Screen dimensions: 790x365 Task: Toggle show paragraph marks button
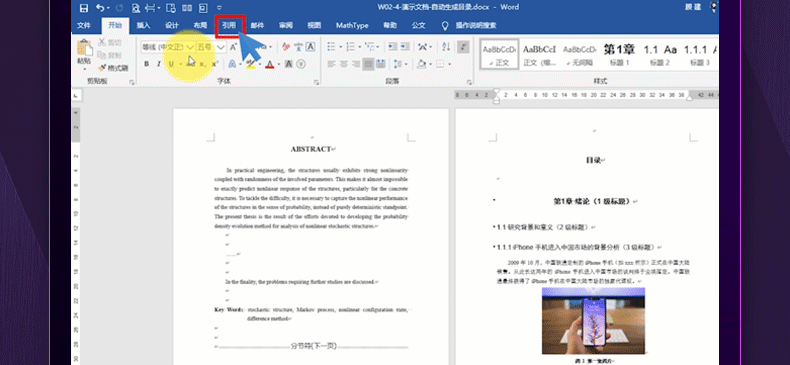click(x=464, y=47)
